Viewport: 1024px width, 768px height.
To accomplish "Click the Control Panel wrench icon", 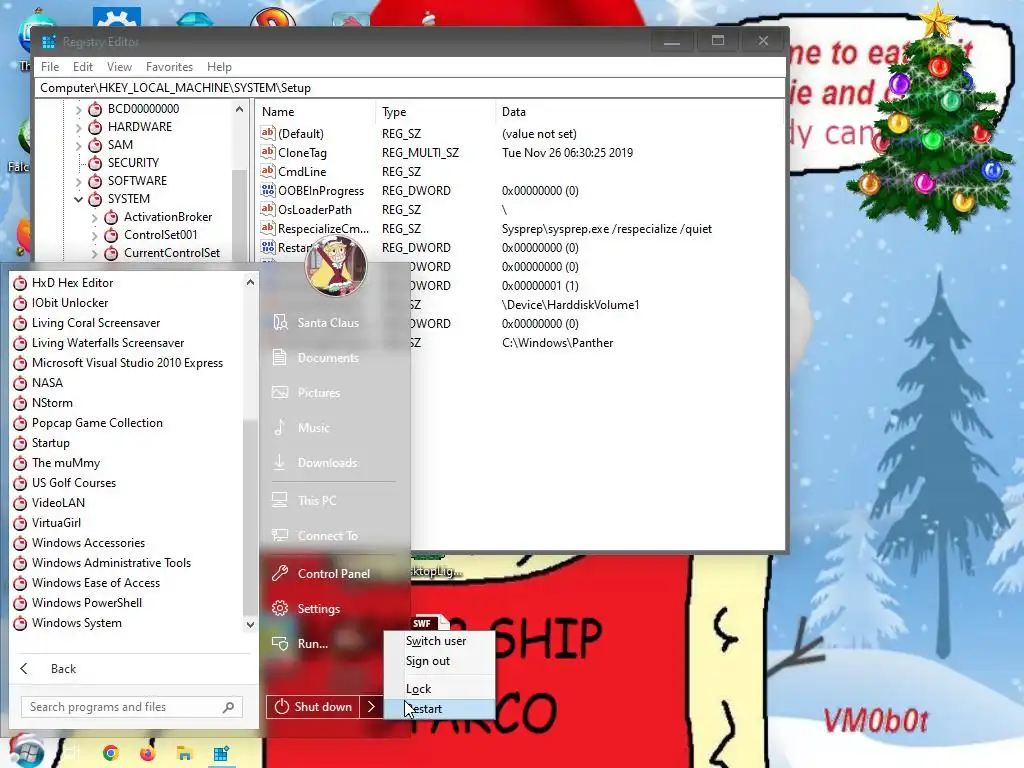I will pyautogui.click(x=280, y=573).
